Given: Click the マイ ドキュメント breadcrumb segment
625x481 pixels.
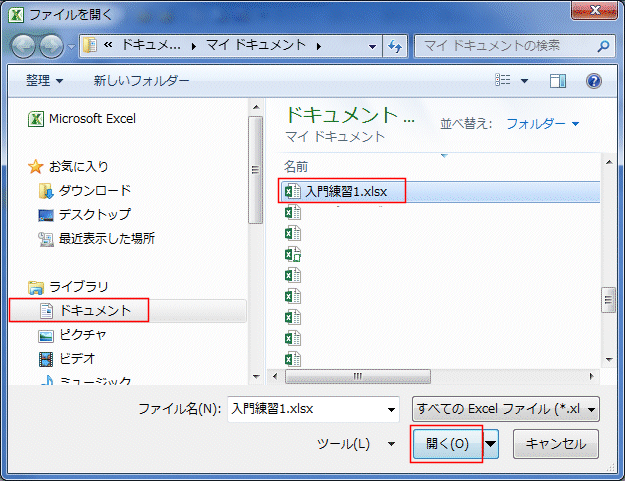Looking at the screenshot, I should pos(256,45).
